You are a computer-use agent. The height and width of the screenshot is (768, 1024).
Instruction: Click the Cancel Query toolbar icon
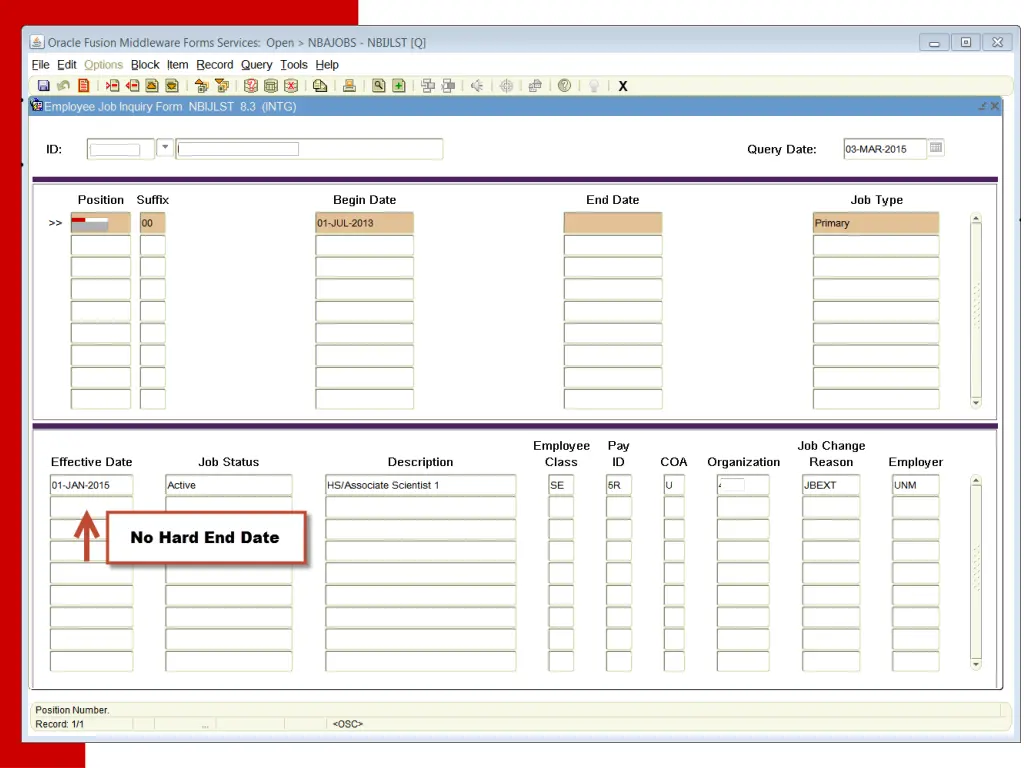[291, 86]
